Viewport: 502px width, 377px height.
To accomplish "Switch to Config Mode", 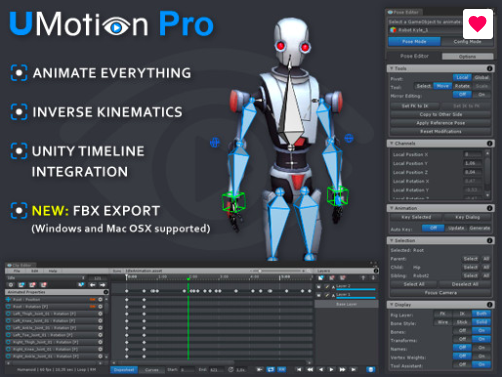I will pos(467,42).
